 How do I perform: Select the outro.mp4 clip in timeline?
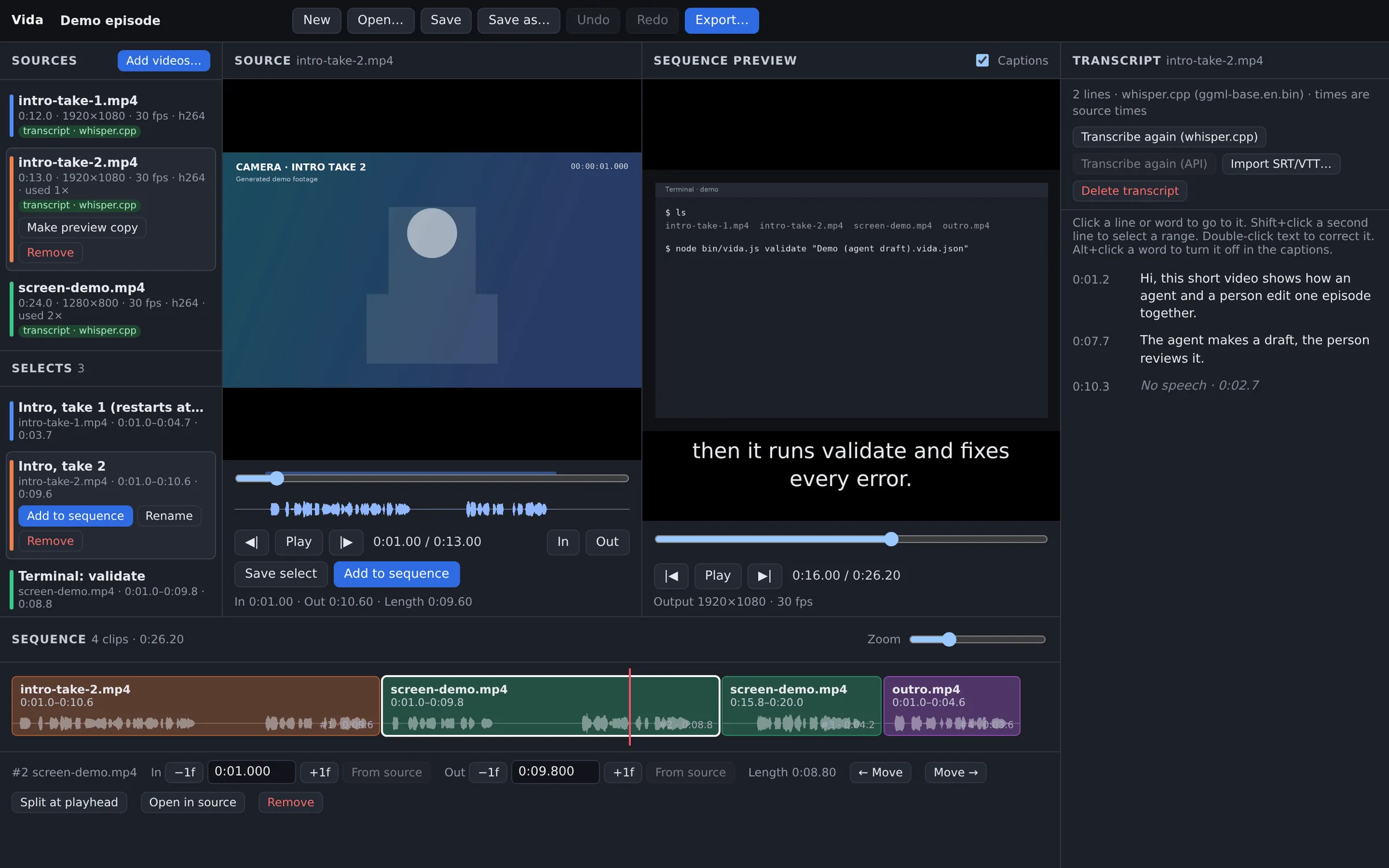[952, 706]
